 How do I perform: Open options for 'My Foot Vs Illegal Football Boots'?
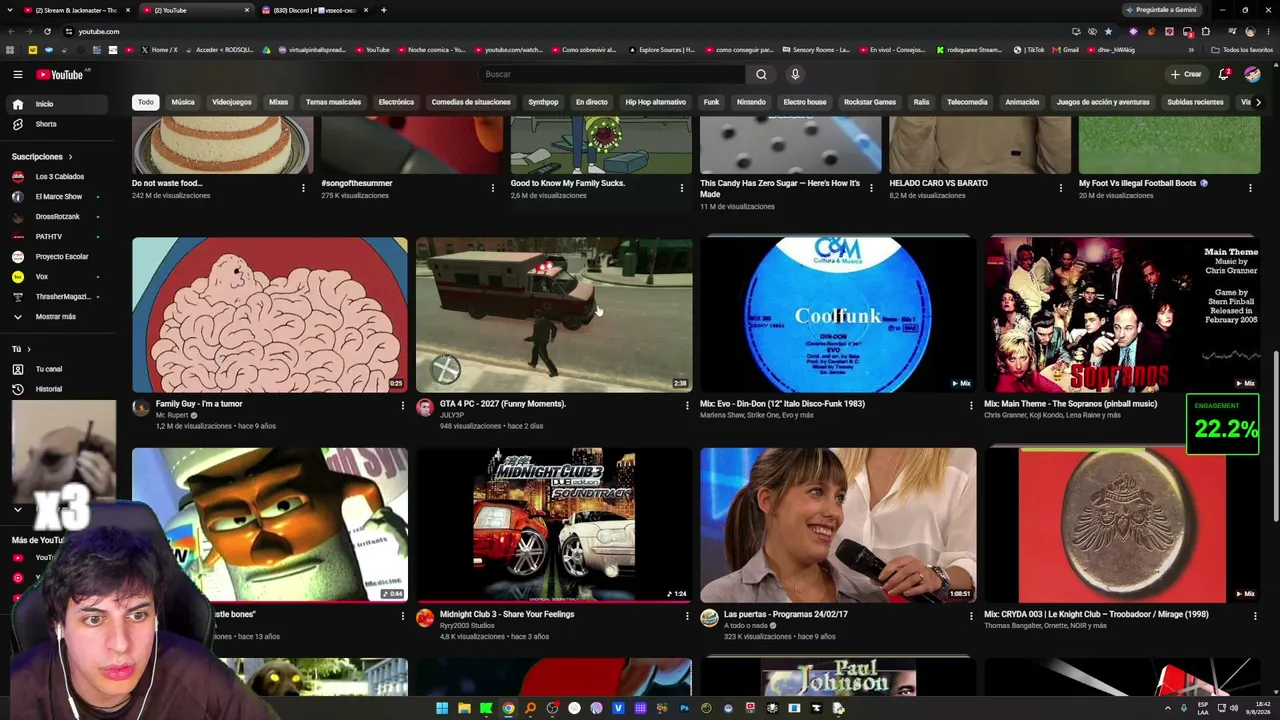pyautogui.click(x=1250, y=187)
